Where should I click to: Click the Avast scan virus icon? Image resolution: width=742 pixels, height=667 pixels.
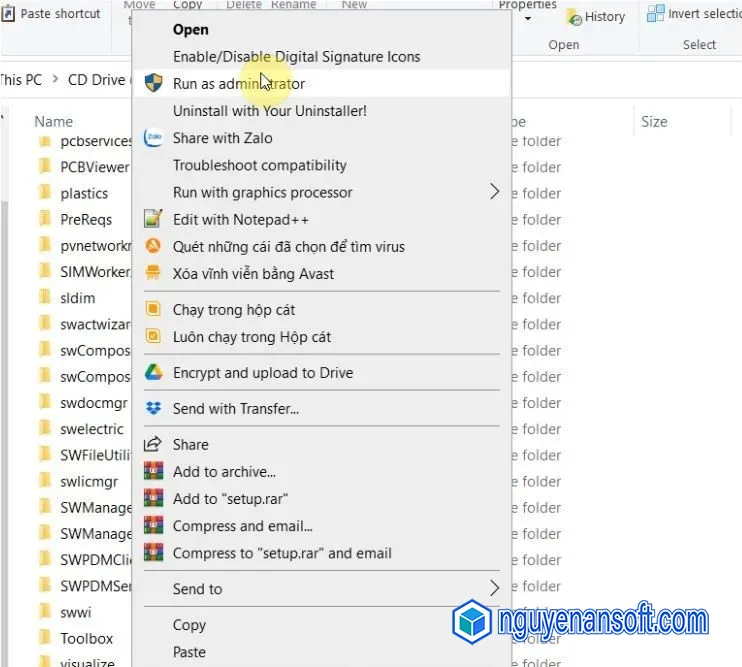pyautogui.click(x=153, y=246)
